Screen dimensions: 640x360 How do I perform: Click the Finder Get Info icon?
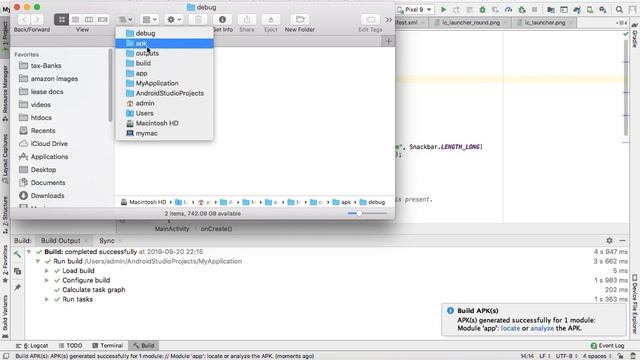222,19
